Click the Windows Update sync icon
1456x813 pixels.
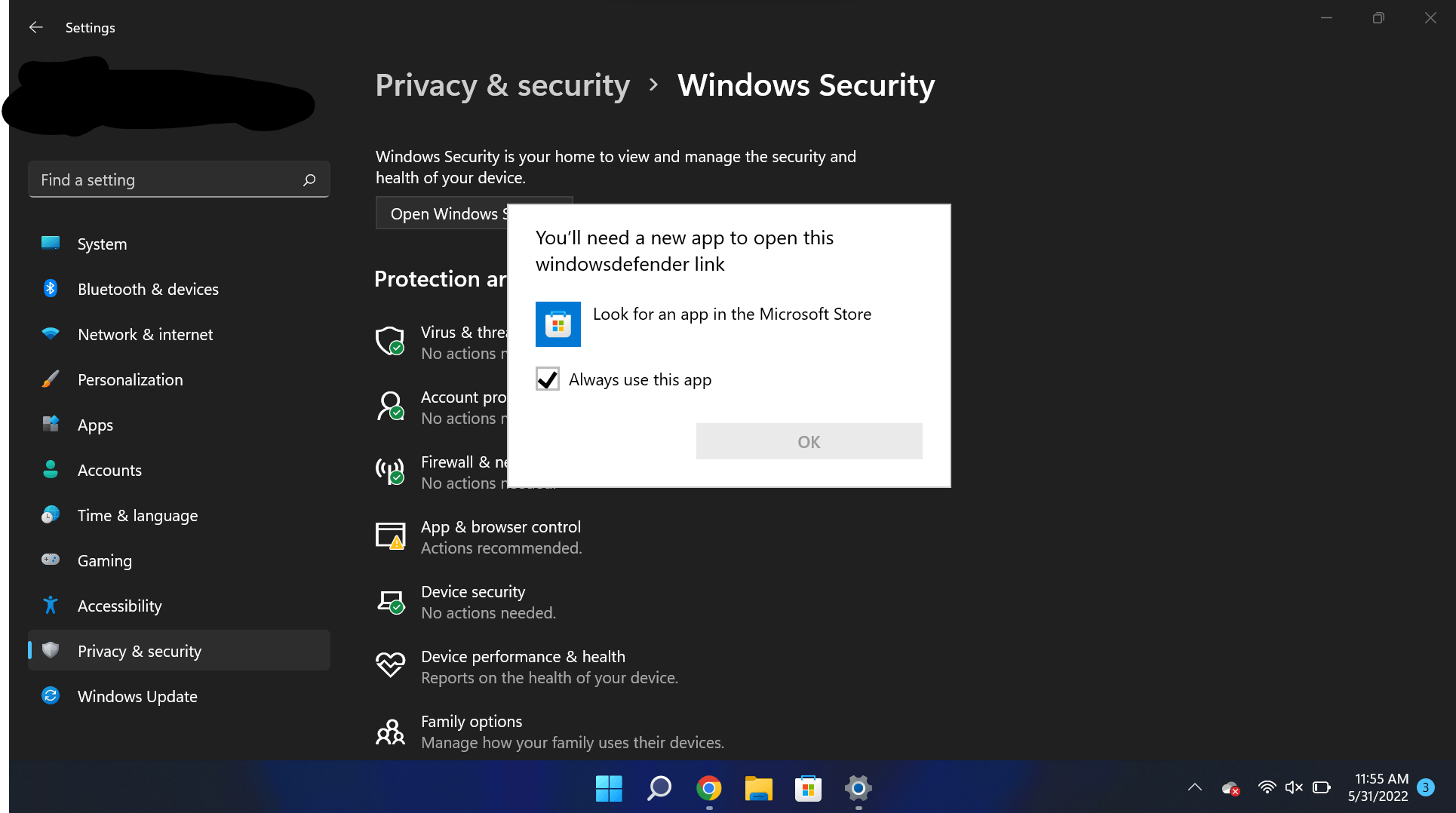pos(51,695)
